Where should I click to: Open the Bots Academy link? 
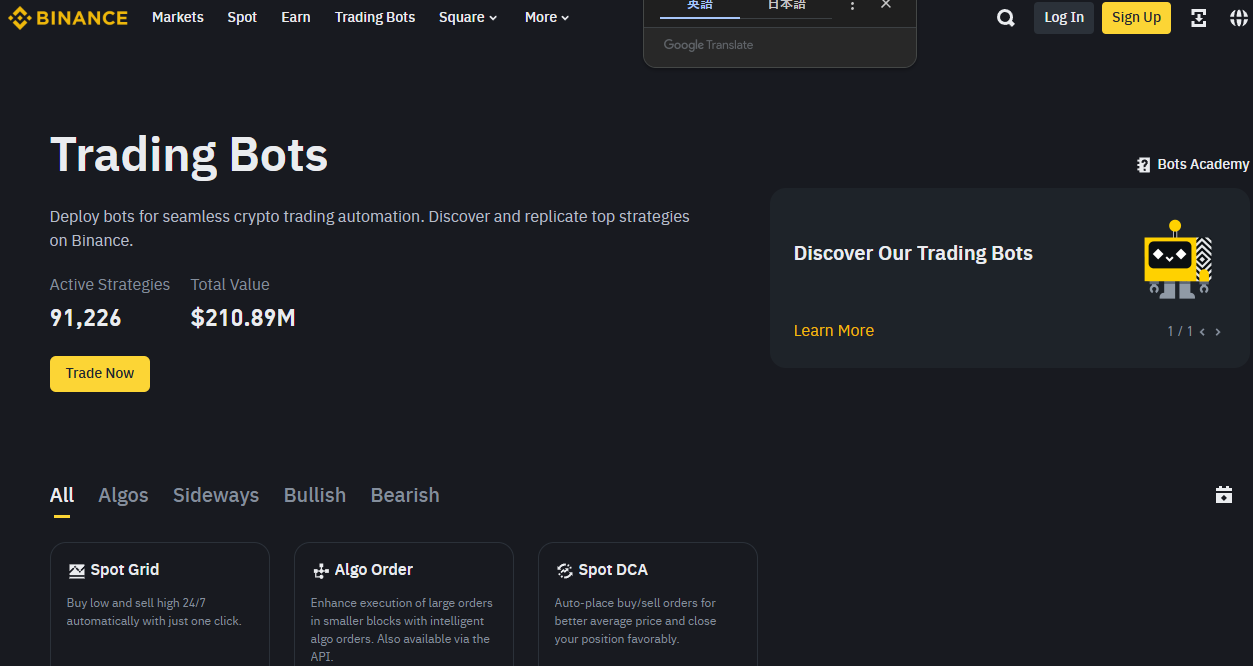click(x=1203, y=165)
